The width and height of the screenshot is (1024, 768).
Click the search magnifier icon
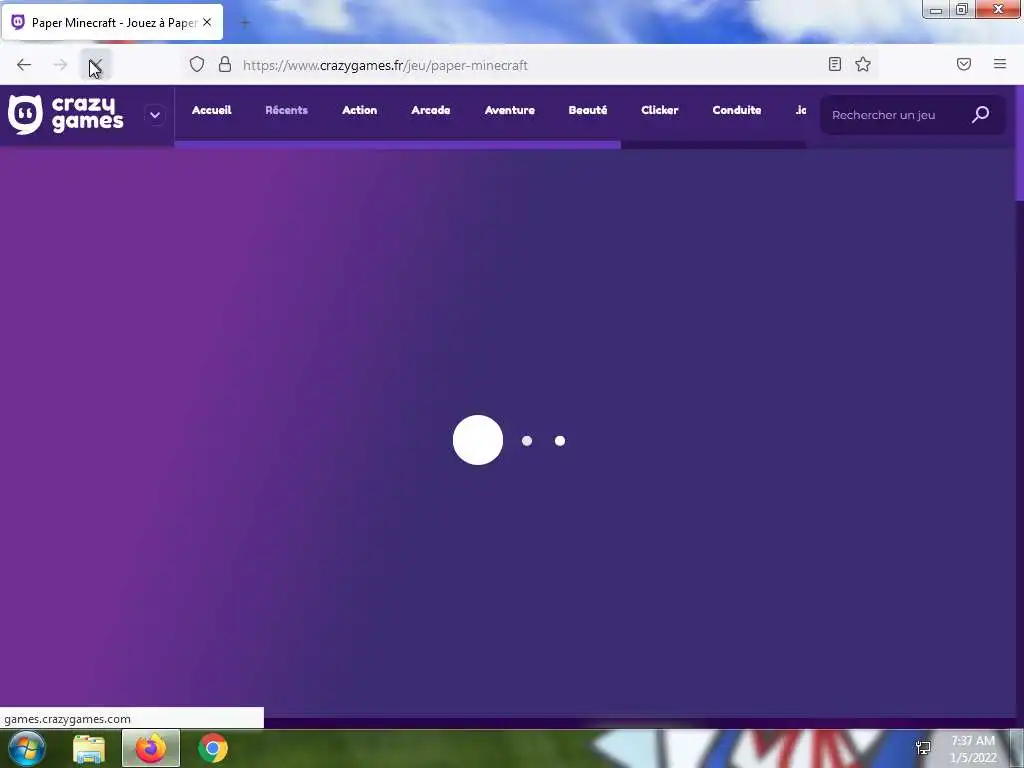(x=980, y=115)
